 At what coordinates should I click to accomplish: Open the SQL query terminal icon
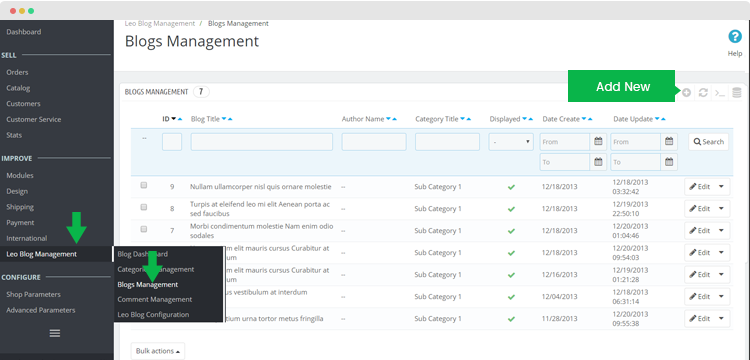[x=720, y=93]
